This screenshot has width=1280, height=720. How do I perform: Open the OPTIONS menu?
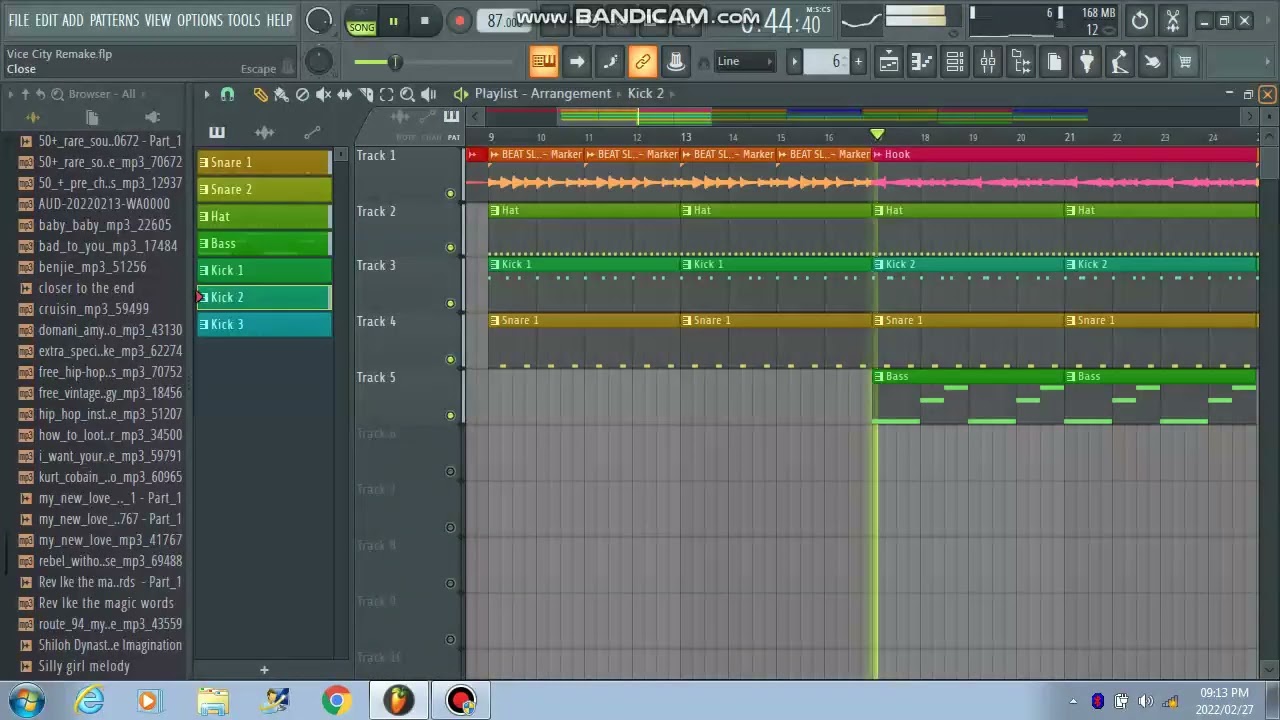[x=199, y=20]
